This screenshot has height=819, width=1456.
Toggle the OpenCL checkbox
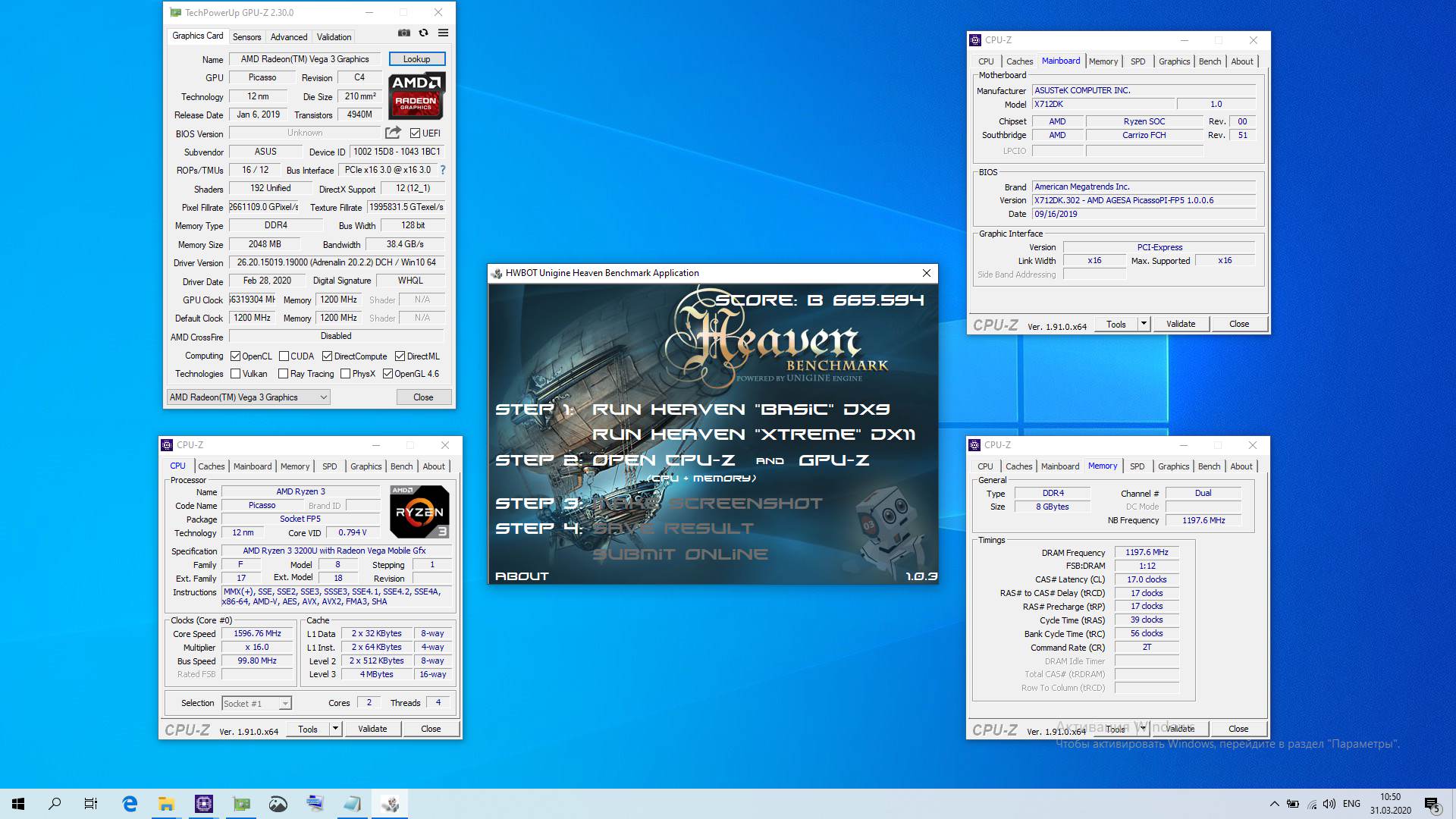tap(236, 356)
